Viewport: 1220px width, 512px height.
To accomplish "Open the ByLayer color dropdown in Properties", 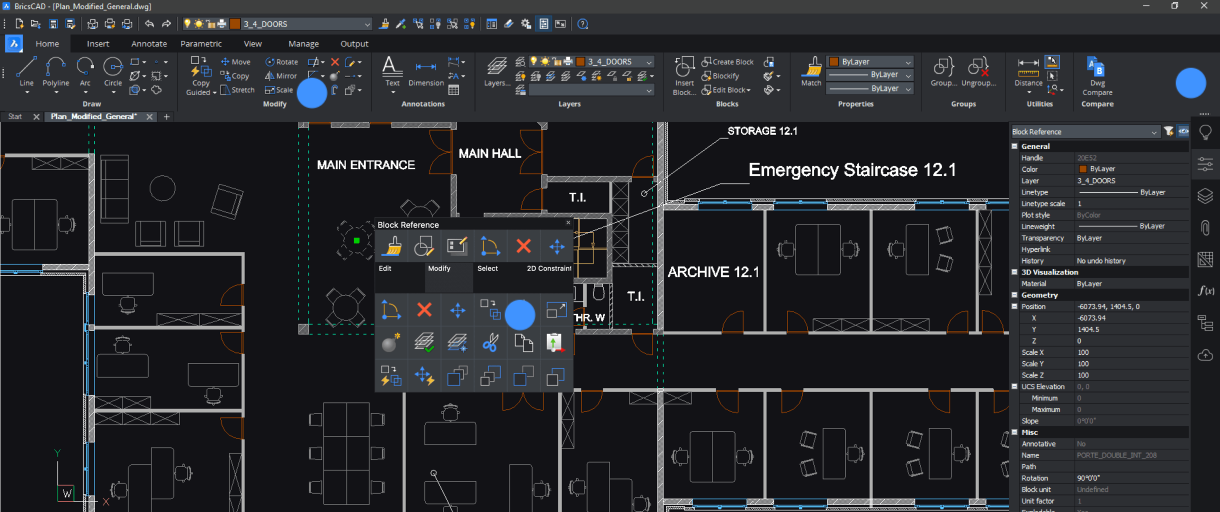I will click(870, 62).
